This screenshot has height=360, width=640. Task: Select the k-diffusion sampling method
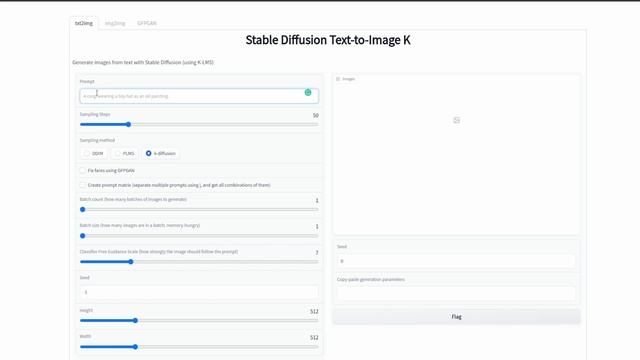161,153
